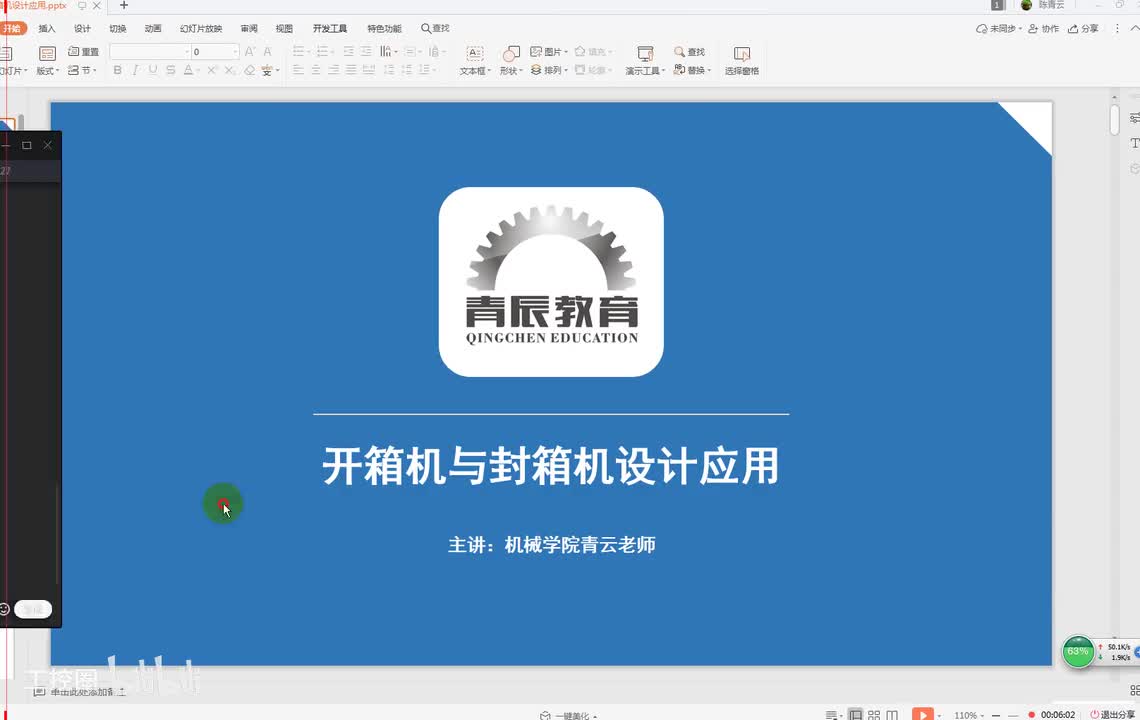Toggle bold formatting

pos(118,70)
